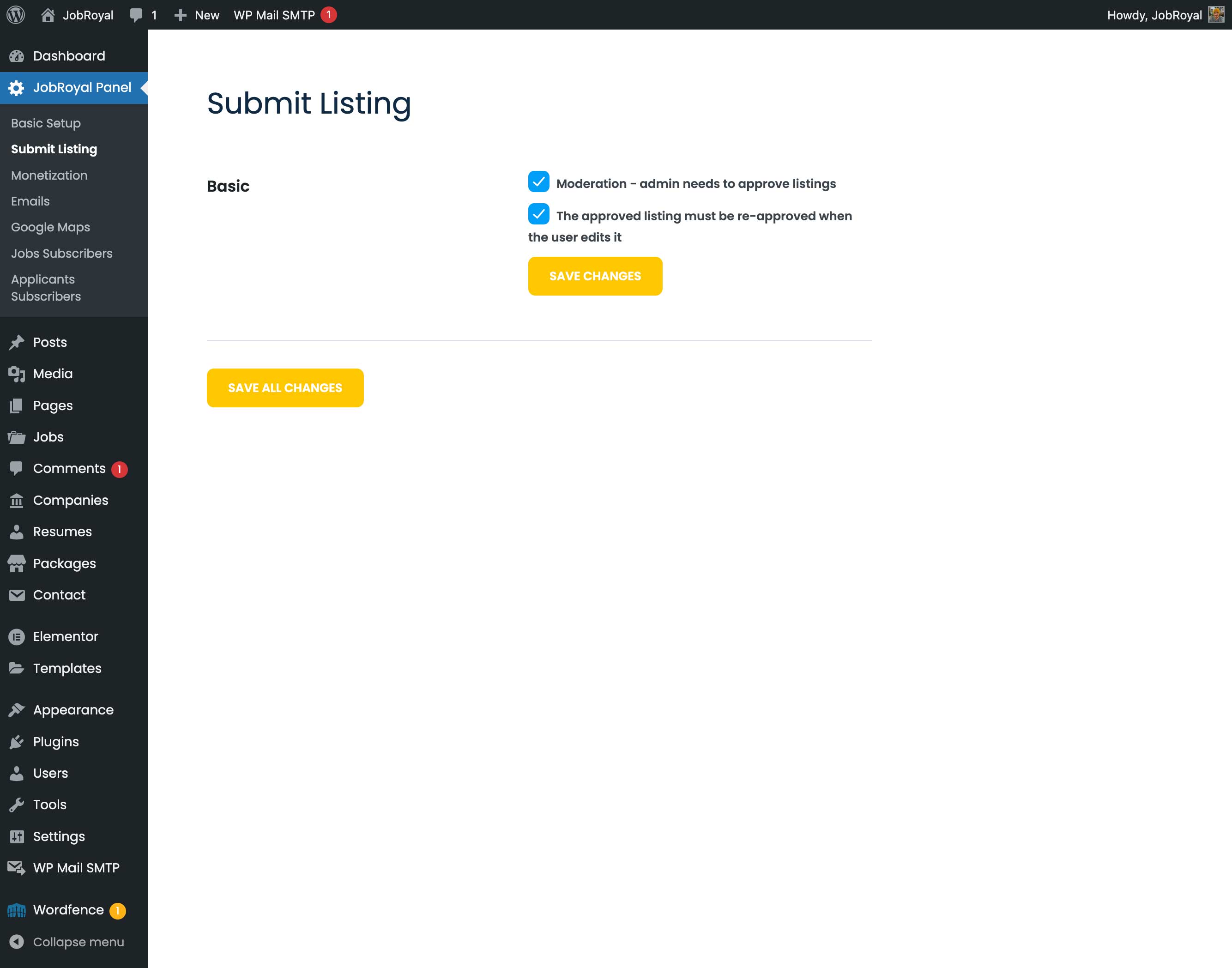This screenshot has width=1232, height=968.
Task: Go to Resumes menu label
Action: point(62,532)
